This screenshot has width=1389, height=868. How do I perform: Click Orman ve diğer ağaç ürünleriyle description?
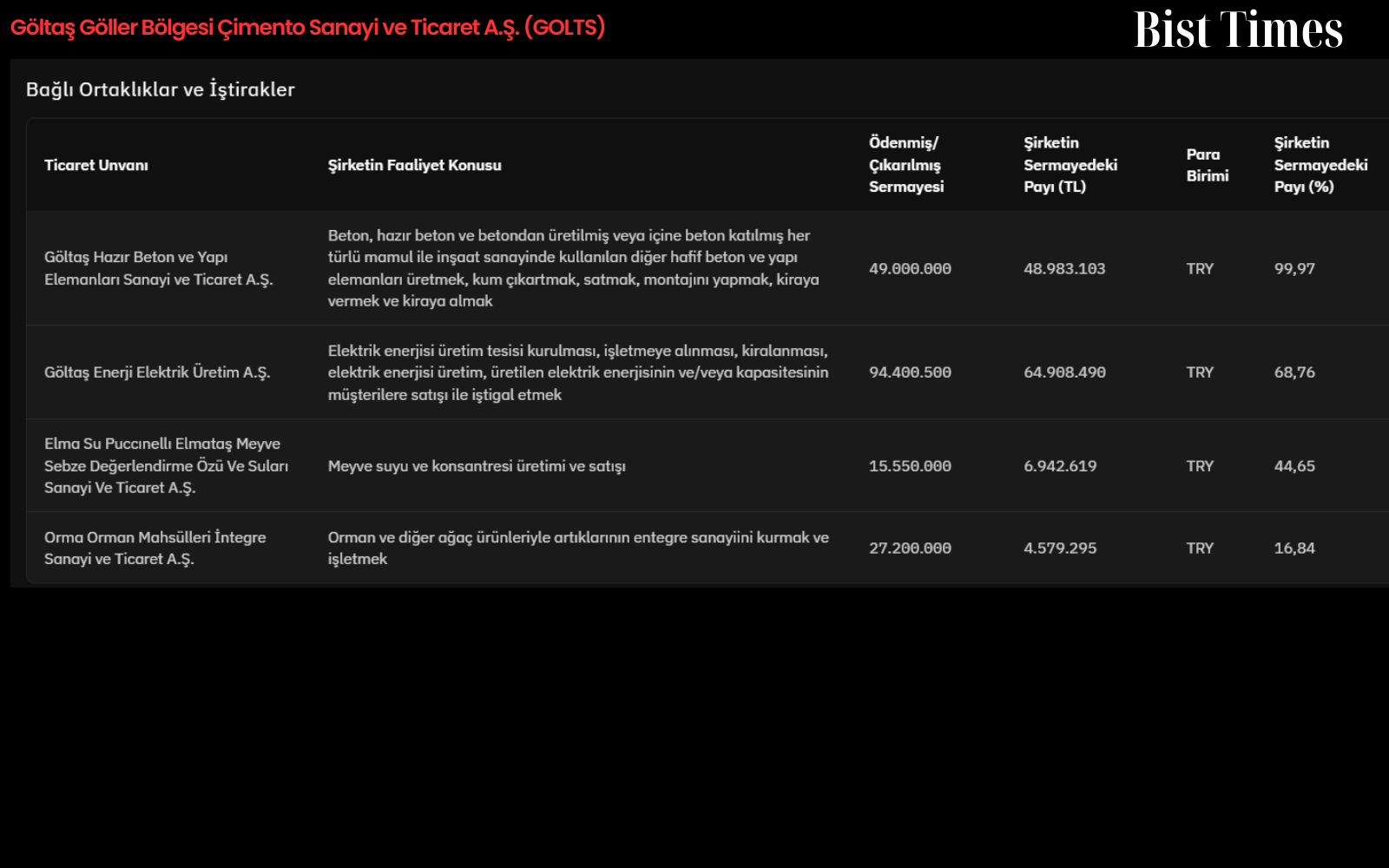pos(578,548)
